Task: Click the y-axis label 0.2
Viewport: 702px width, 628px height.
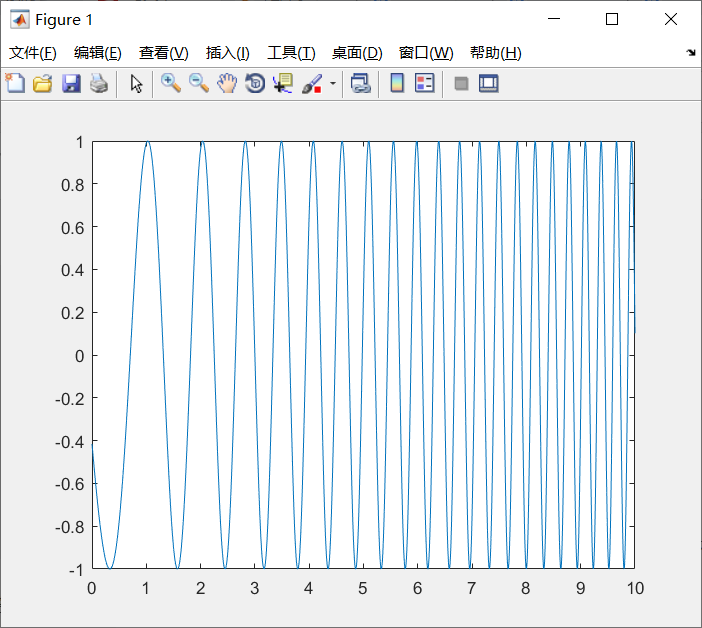Action: [x=73, y=313]
